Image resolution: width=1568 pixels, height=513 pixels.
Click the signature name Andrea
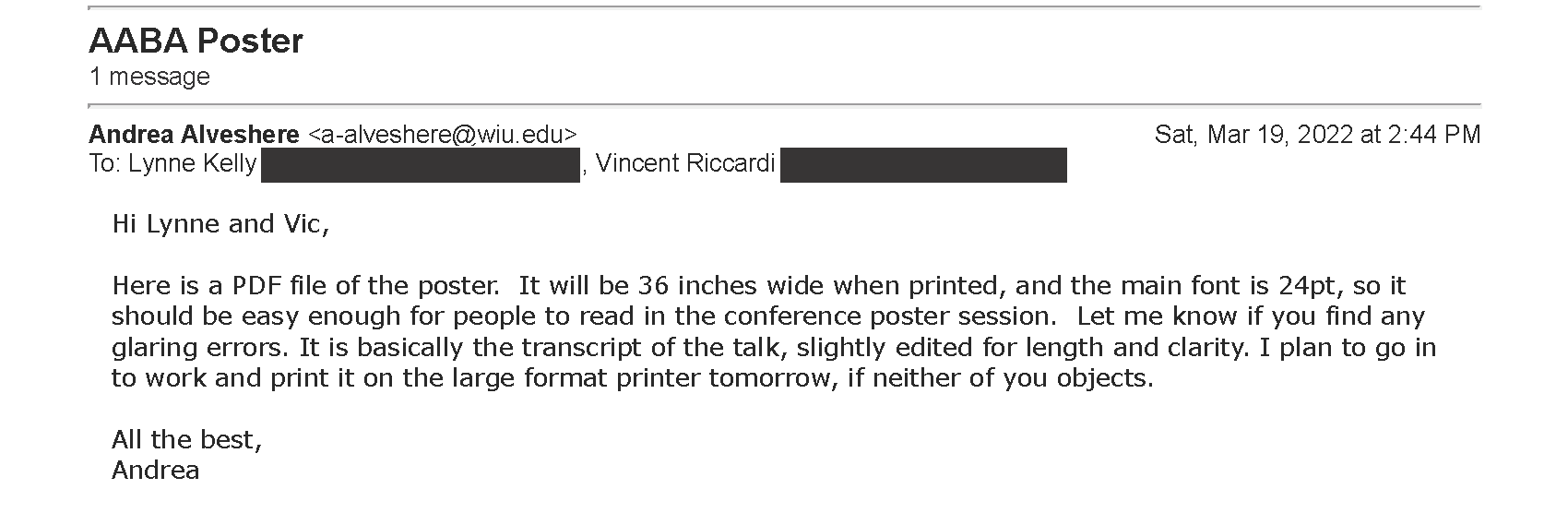155,471
